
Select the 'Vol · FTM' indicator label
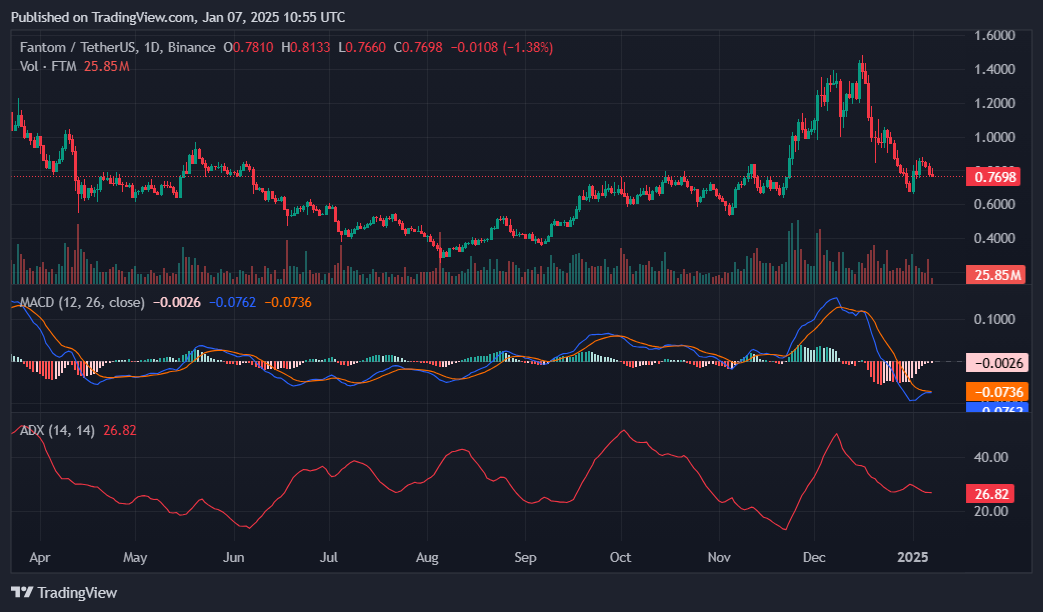tap(48, 67)
